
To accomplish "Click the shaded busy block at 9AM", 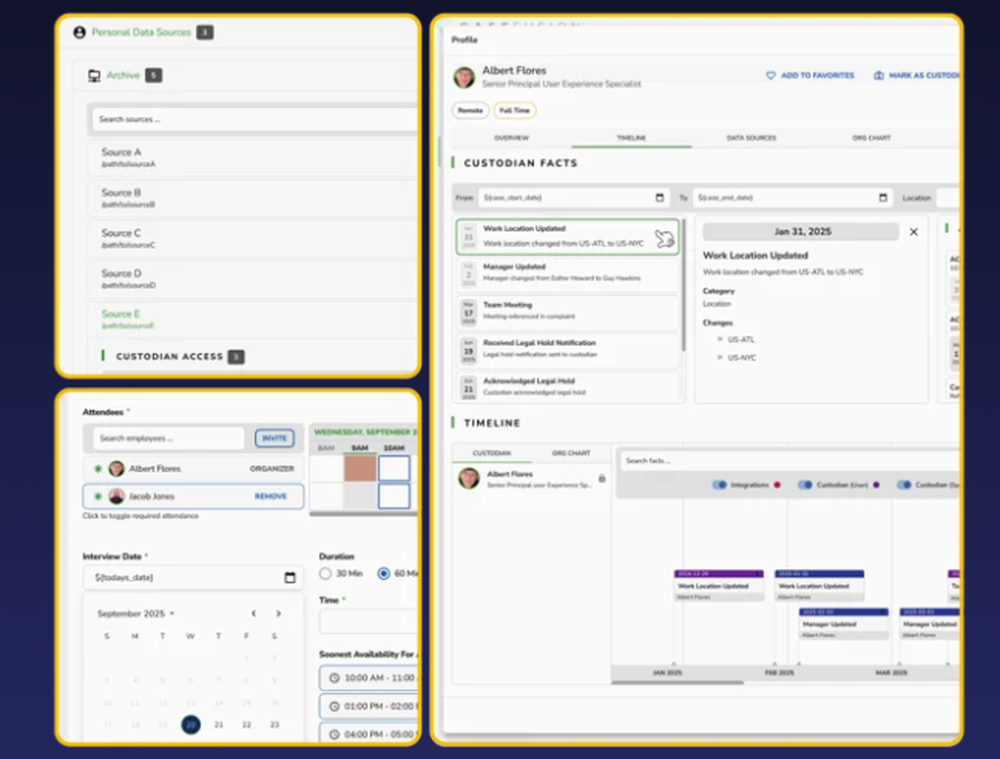I will tap(360, 468).
